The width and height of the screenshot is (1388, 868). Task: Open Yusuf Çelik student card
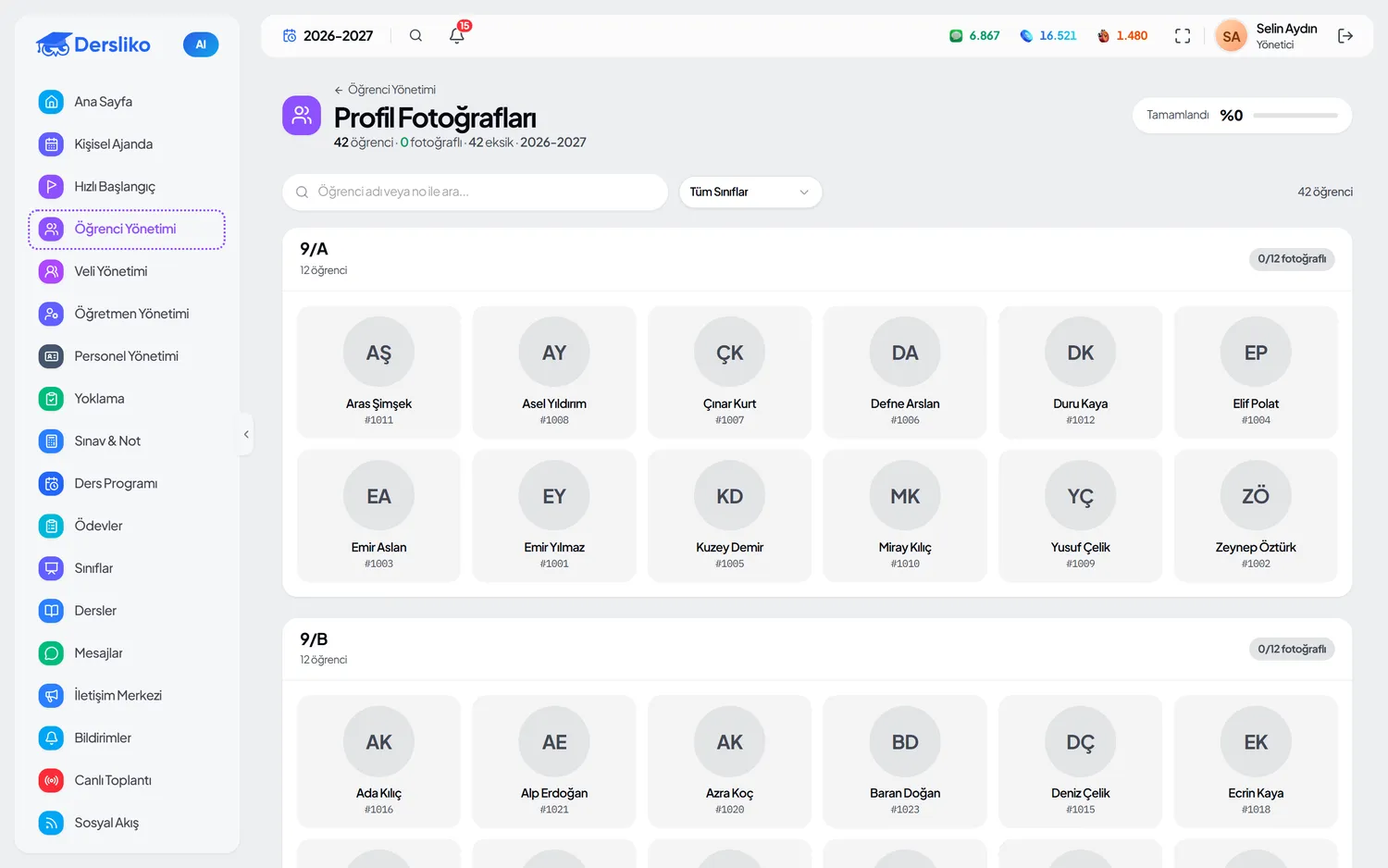[x=1080, y=515]
